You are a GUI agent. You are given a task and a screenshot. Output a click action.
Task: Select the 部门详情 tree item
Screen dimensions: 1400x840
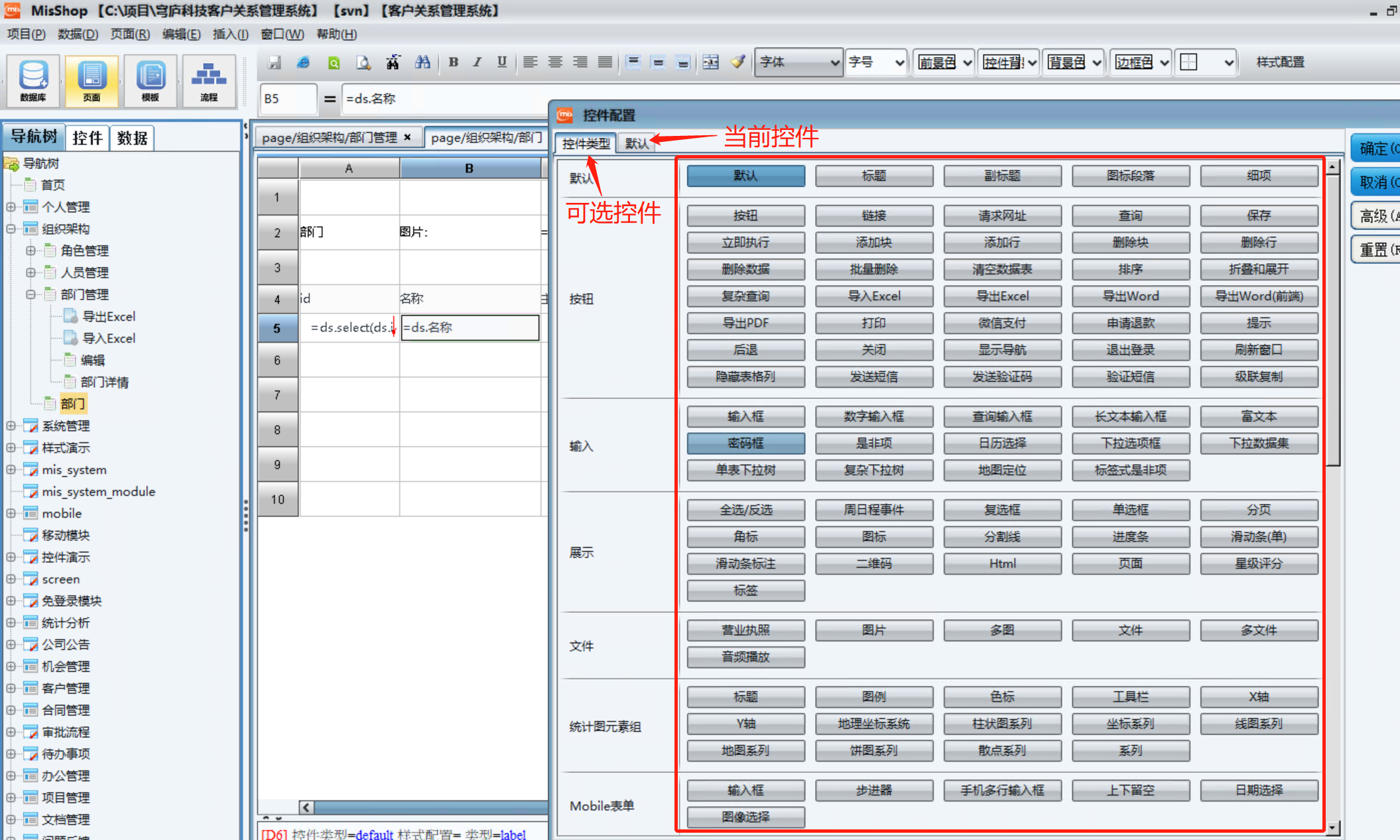point(104,382)
